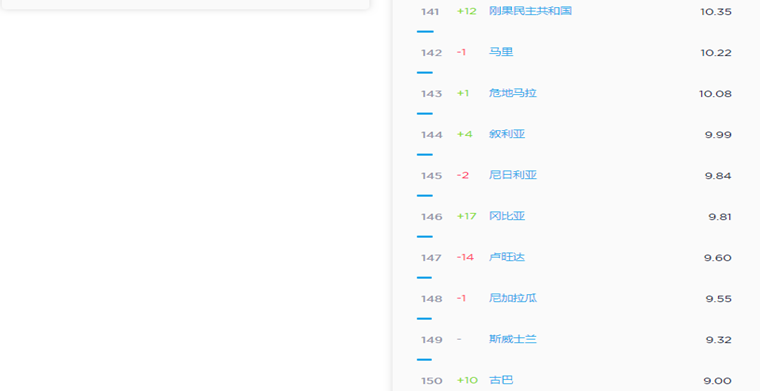The width and height of the screenshot is (760, 391).
Task: Open the 冈比亚 country link
Action: coord(507,216)
